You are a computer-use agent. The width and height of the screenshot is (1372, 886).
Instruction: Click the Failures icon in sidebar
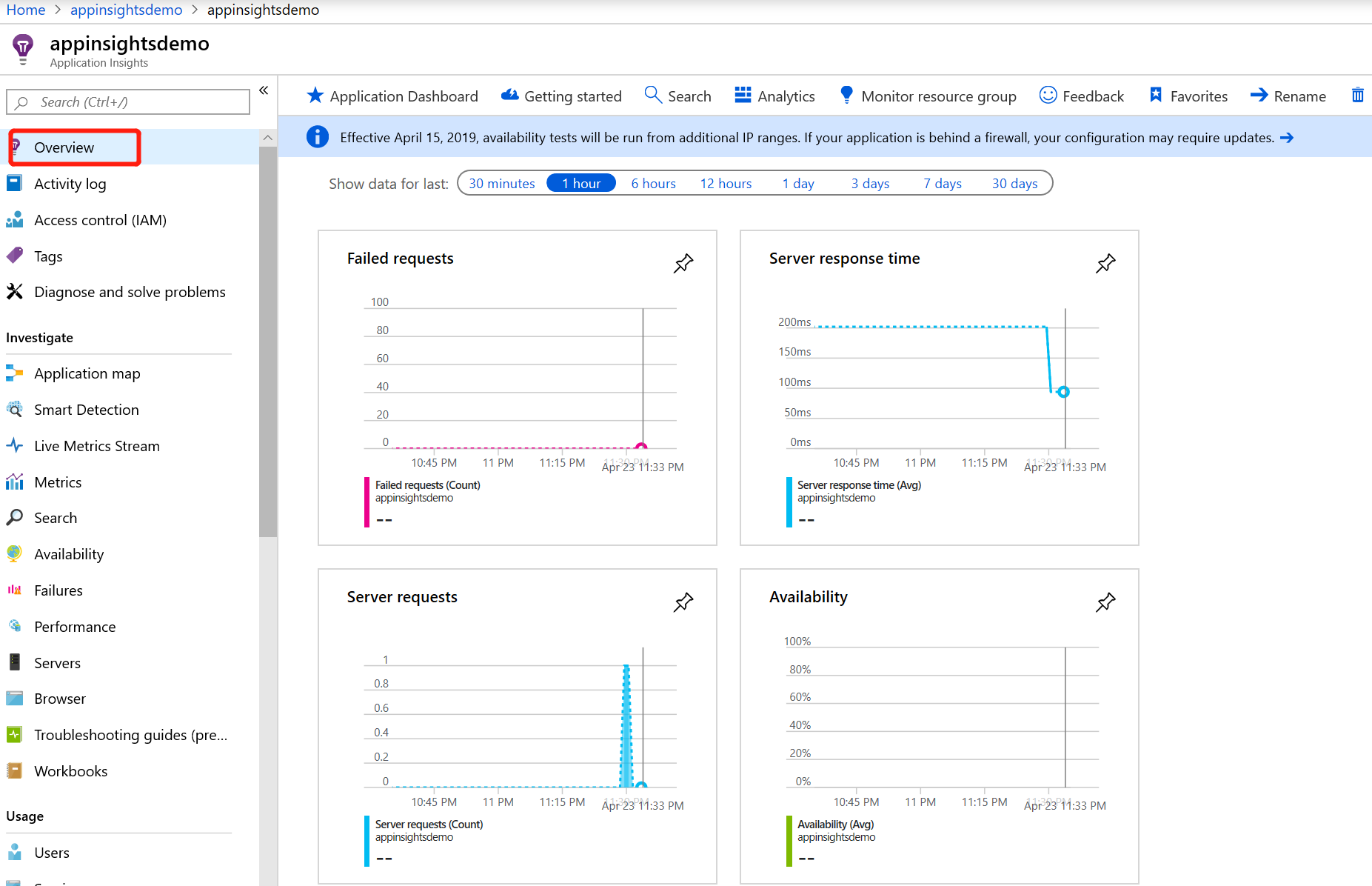(14, 590)
